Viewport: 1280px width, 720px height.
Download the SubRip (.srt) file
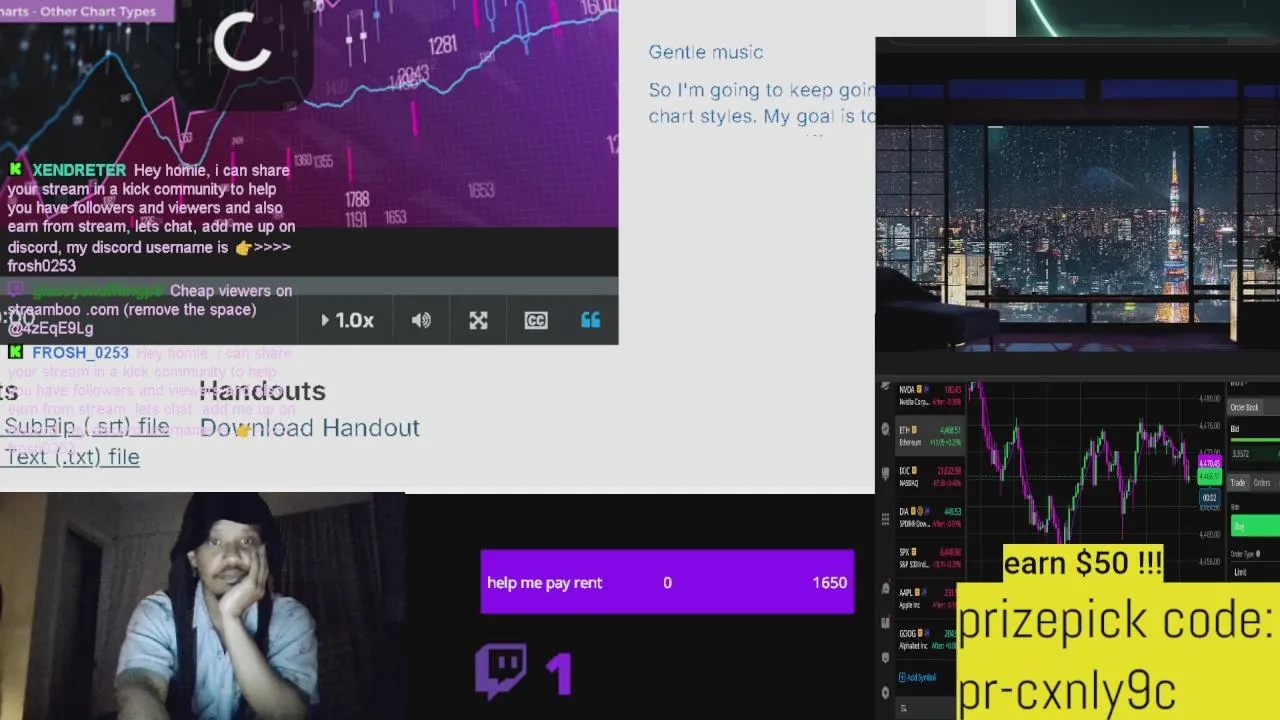(x=86, y=426)
